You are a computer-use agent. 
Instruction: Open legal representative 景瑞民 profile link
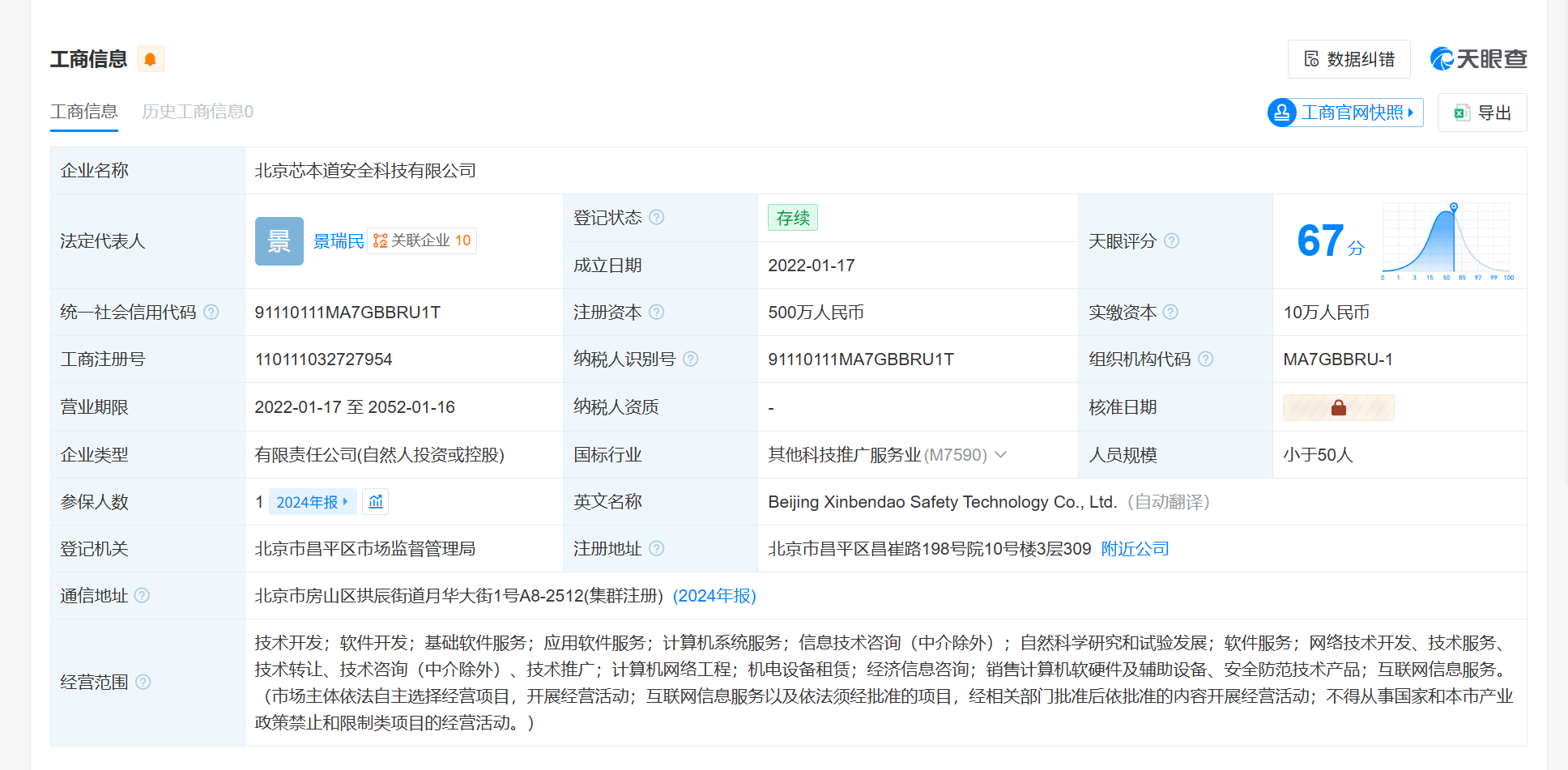(338, 241)
